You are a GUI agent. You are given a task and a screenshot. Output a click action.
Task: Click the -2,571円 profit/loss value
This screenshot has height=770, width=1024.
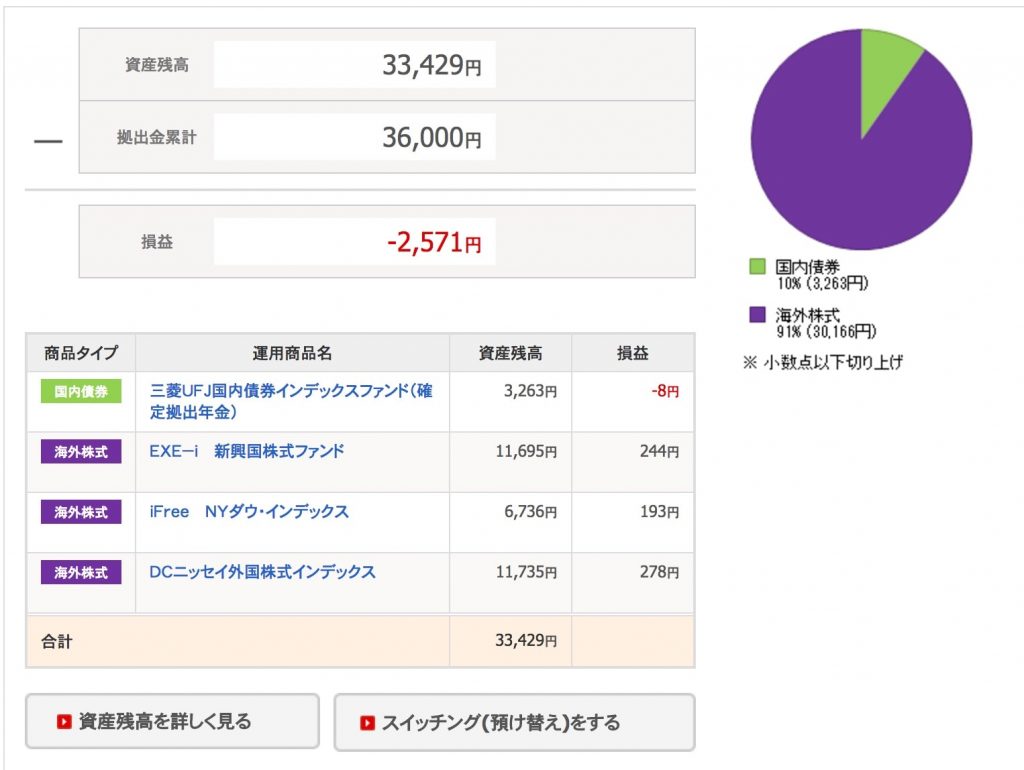(x=434, y=242)
